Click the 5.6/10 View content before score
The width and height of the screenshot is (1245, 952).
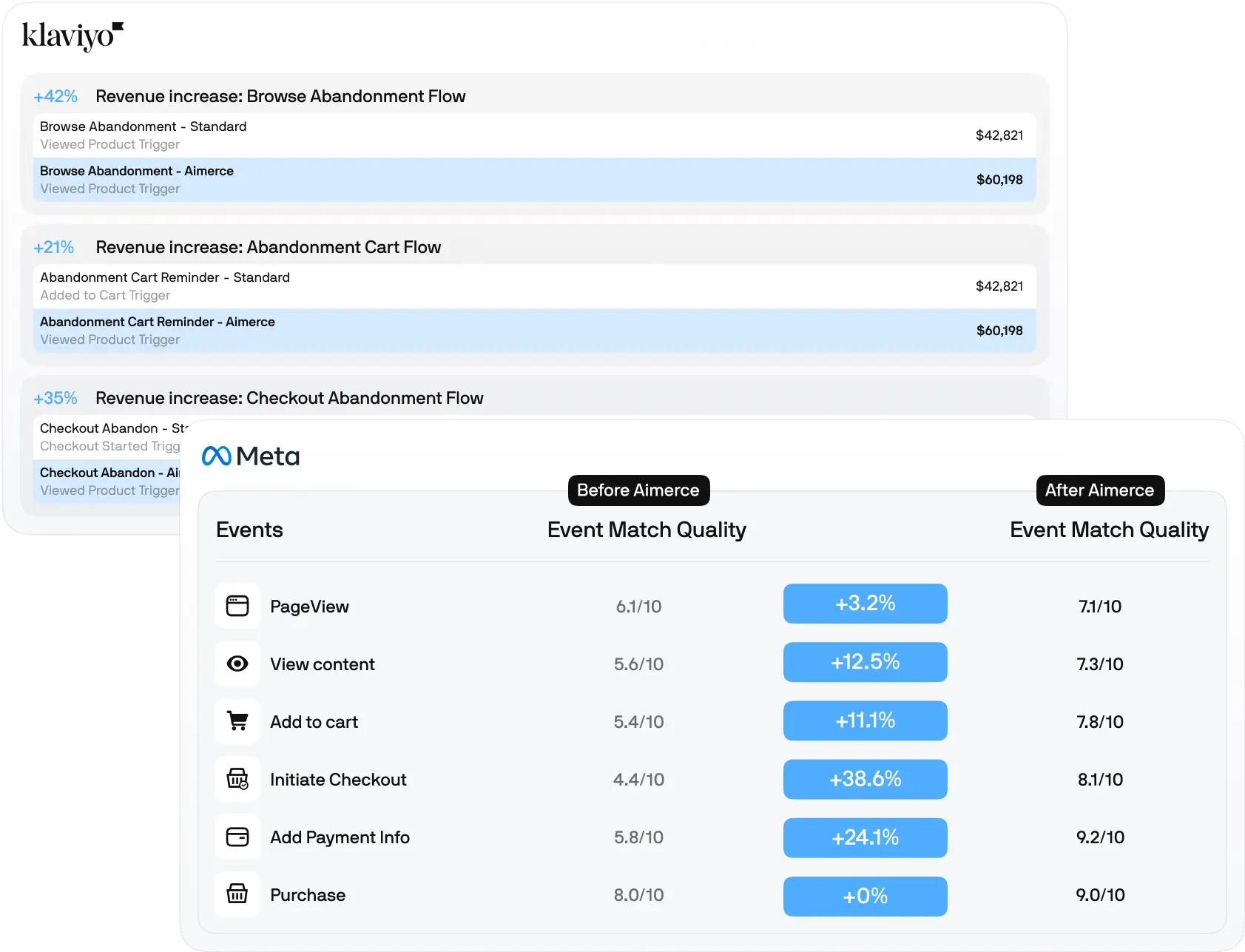click(x=638, y=664)
